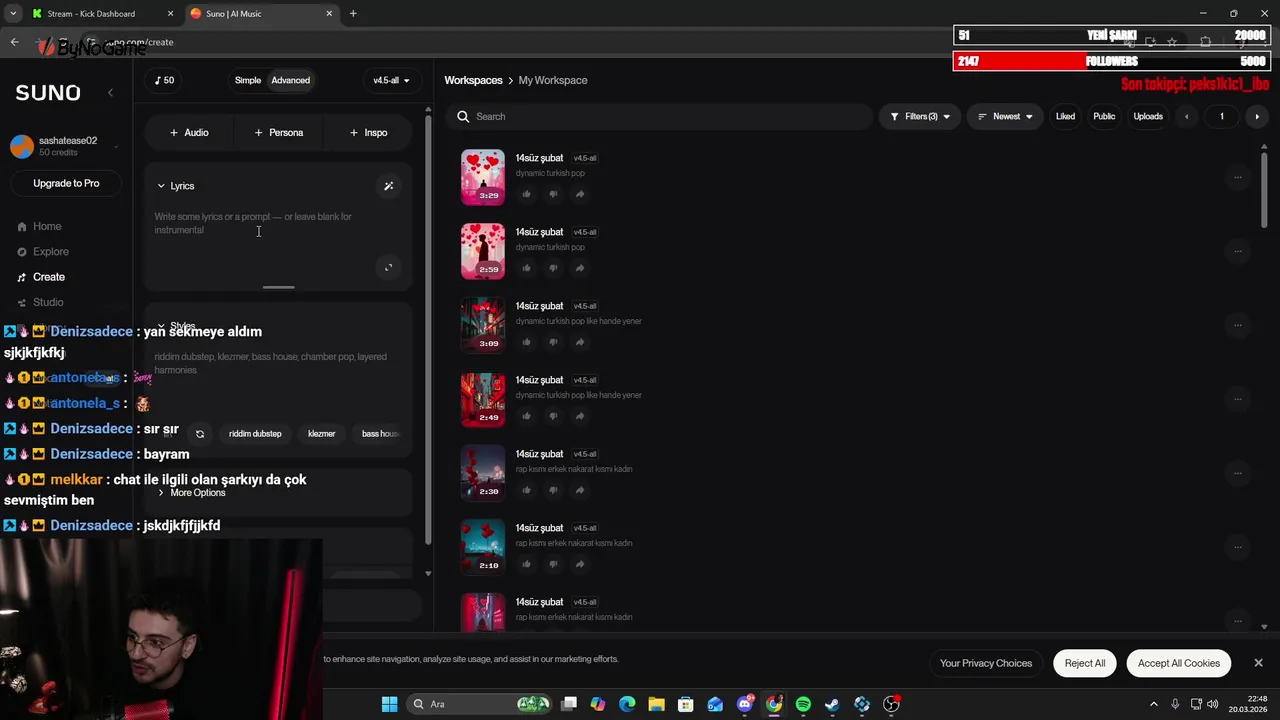Open the Newest sort dropdown
This screenshot has height=720, width=1280.
1005,117
